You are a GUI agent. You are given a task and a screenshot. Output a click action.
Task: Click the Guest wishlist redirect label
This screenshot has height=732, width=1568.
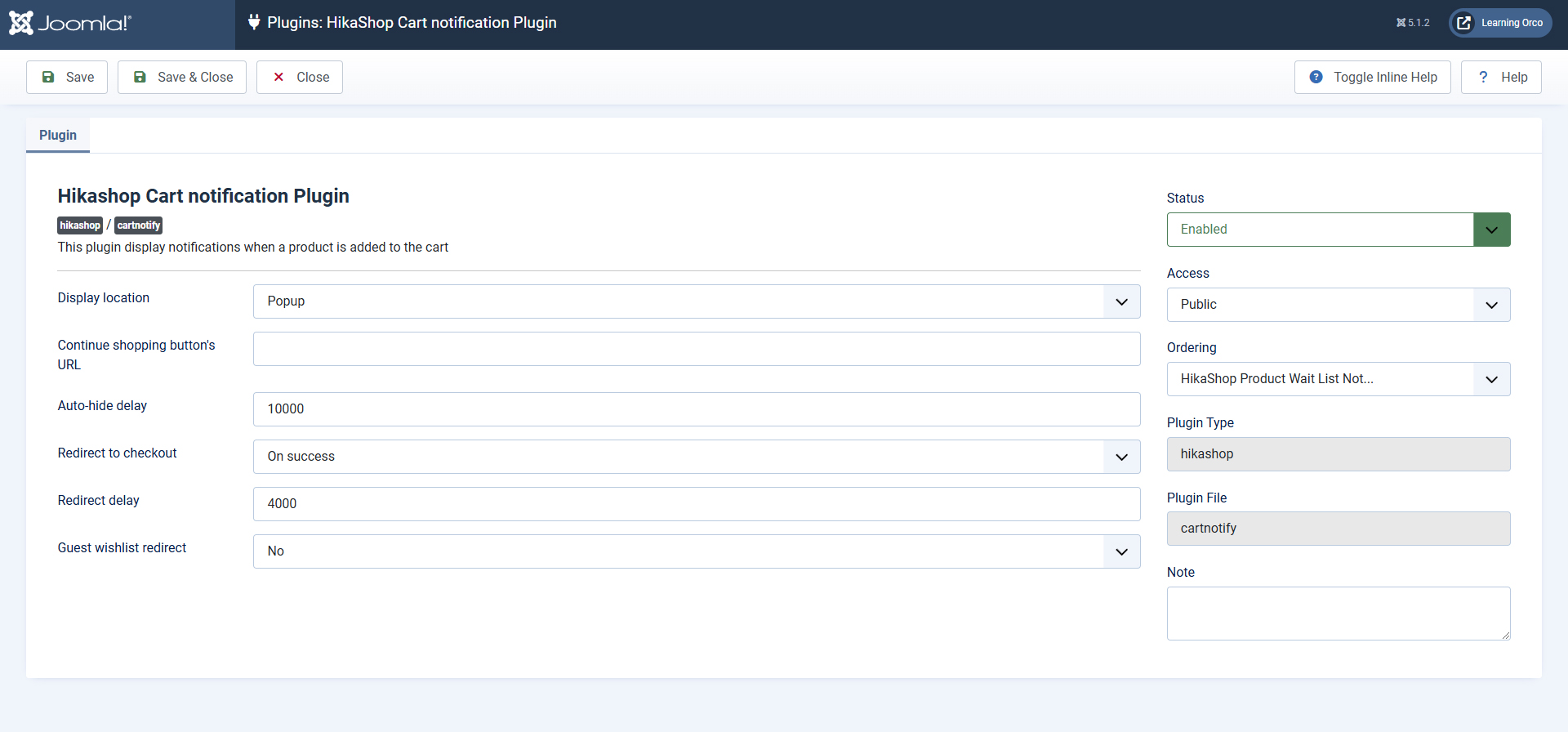[122, 548]
